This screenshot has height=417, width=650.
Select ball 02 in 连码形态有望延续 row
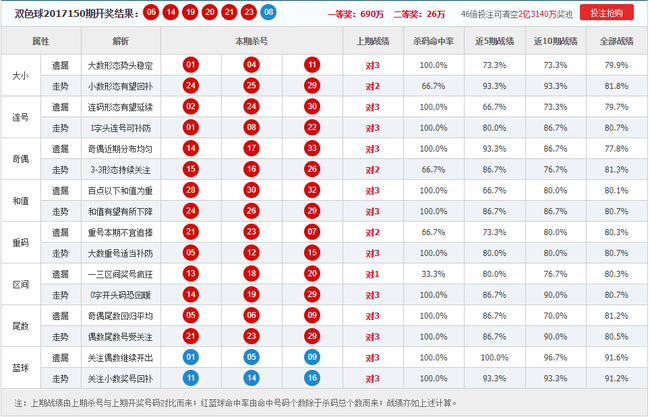pyautogui.click(x=191, y=107)
